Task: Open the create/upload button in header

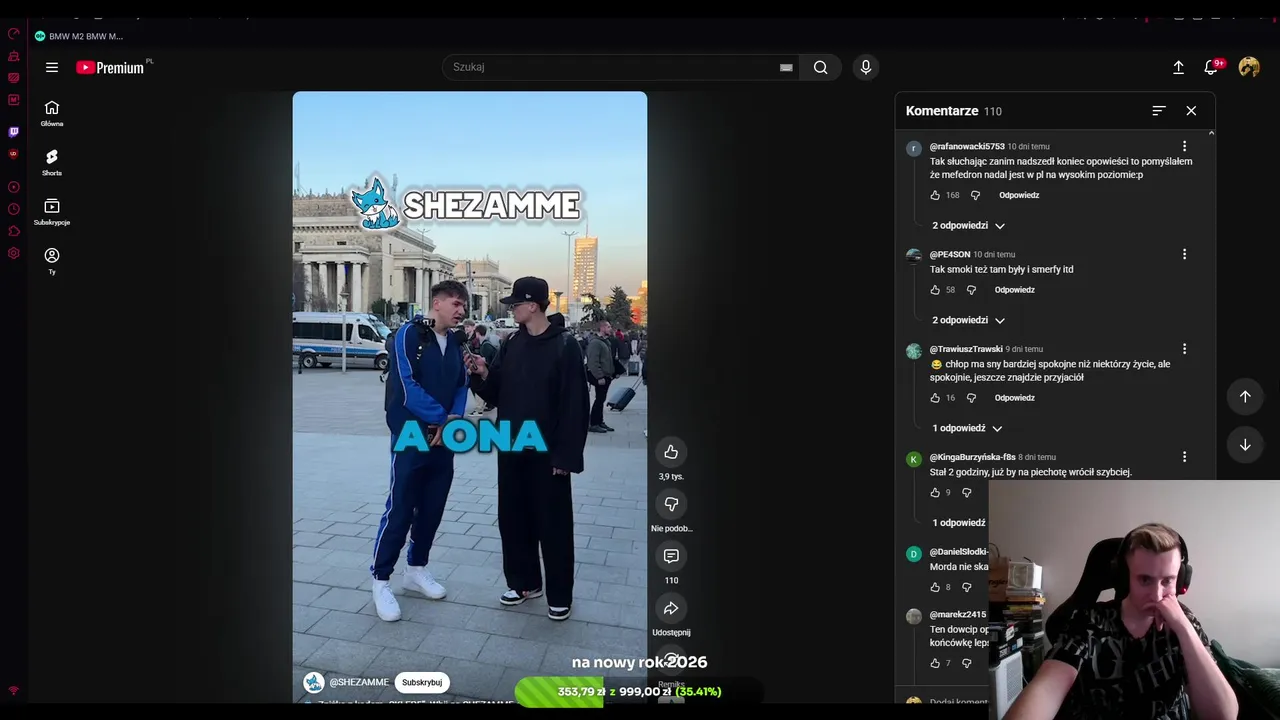Action: 1178,67
